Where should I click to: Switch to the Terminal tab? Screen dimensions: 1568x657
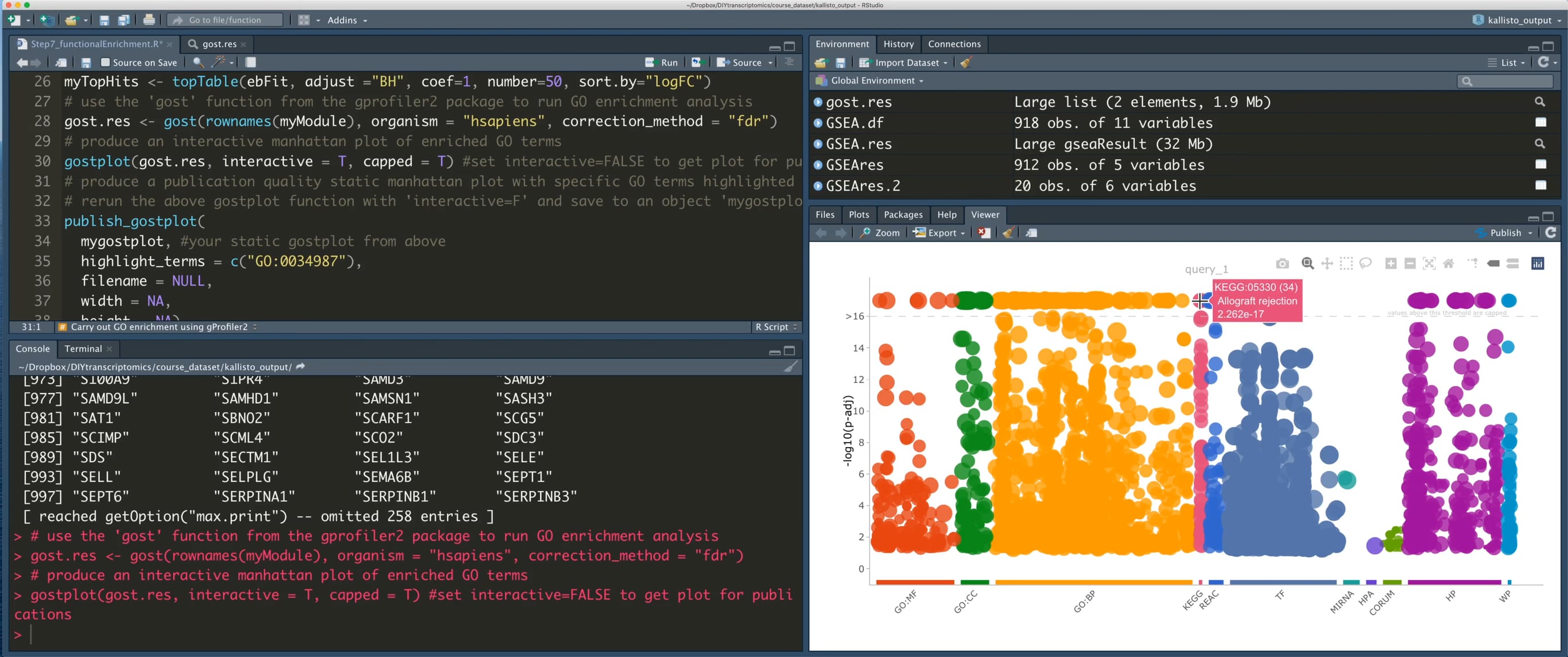click(83, 349)
